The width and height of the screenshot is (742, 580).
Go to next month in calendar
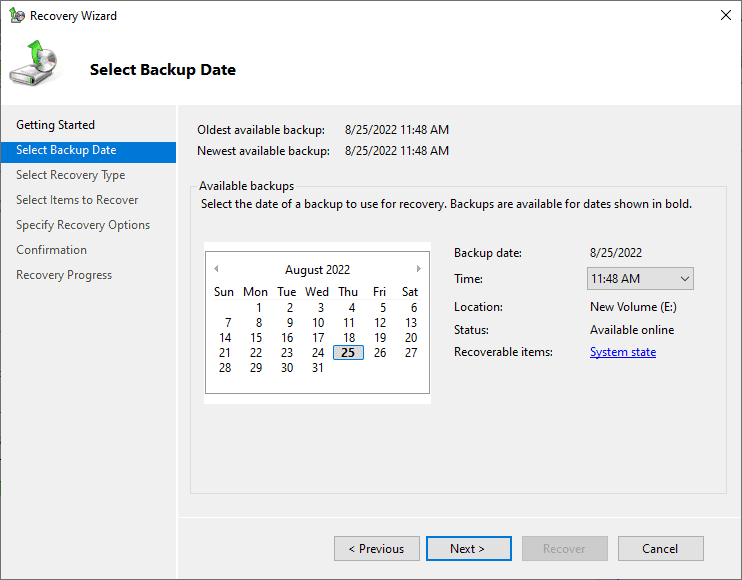click(x=418, y=269)
